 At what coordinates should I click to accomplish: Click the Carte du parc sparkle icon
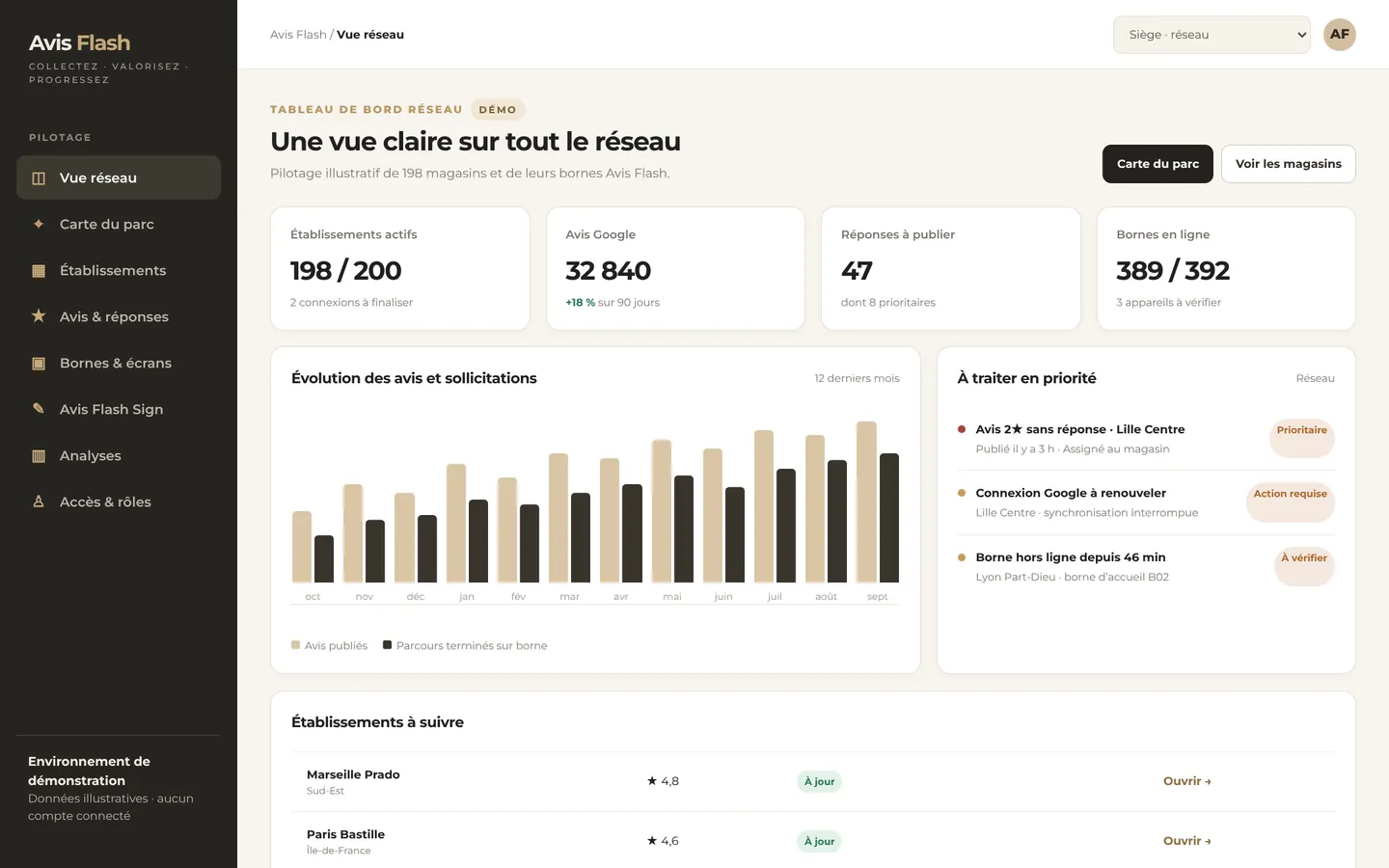39,224
